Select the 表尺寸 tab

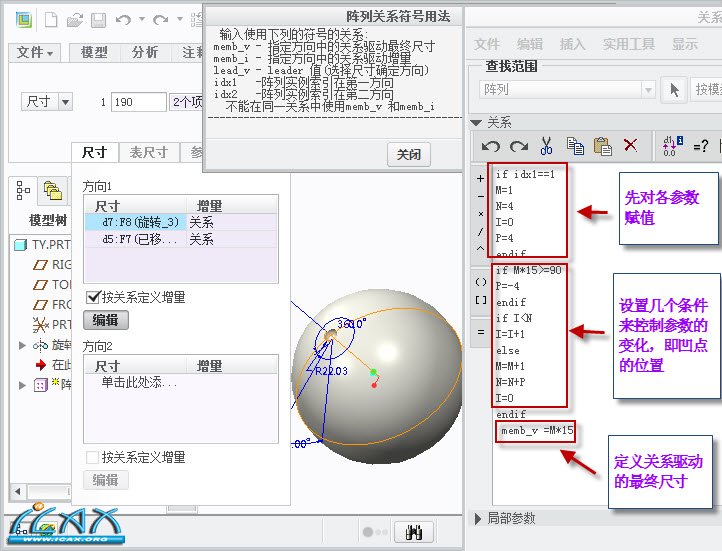pos(148,152)
